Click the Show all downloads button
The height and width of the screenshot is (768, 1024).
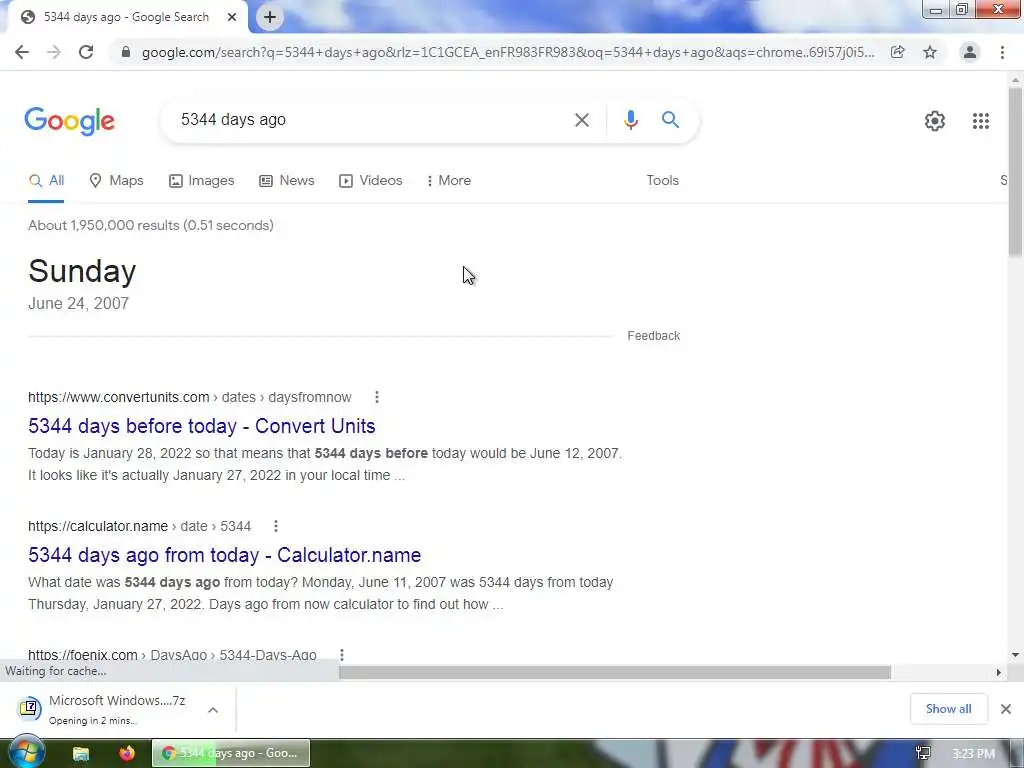[x=948, y=709]
